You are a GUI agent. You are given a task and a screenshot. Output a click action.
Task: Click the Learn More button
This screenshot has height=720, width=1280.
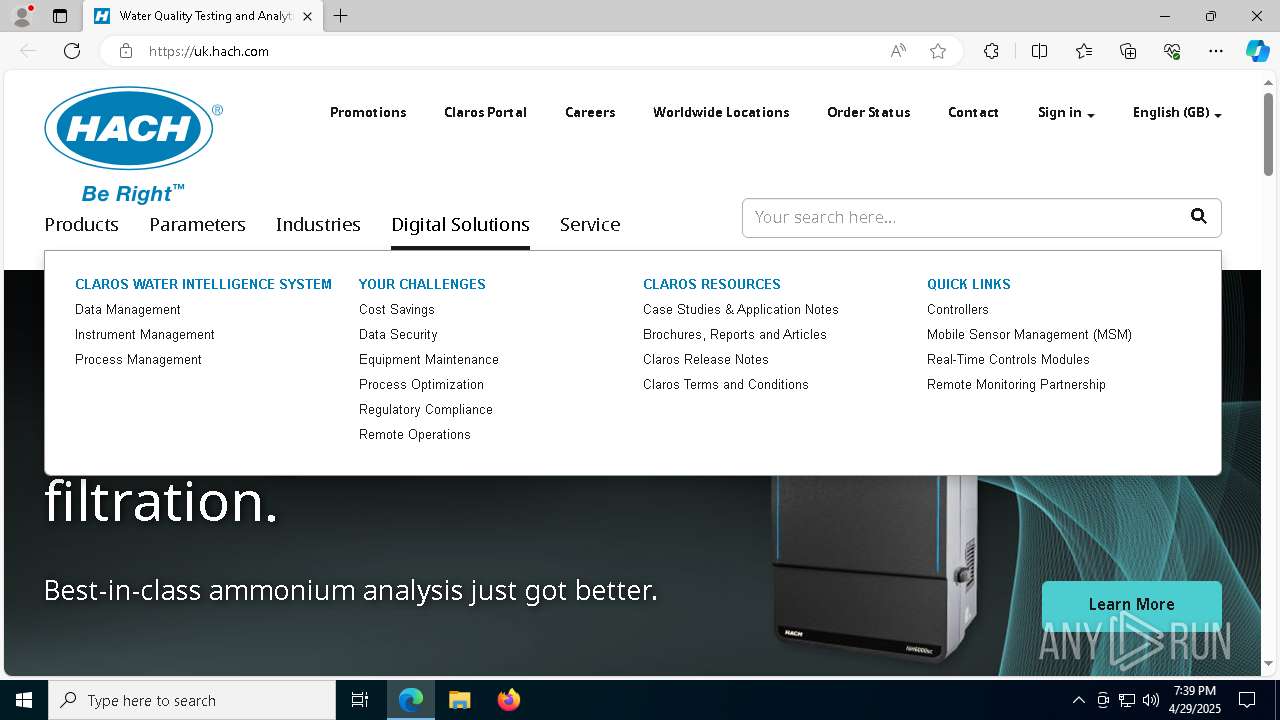1131,604
